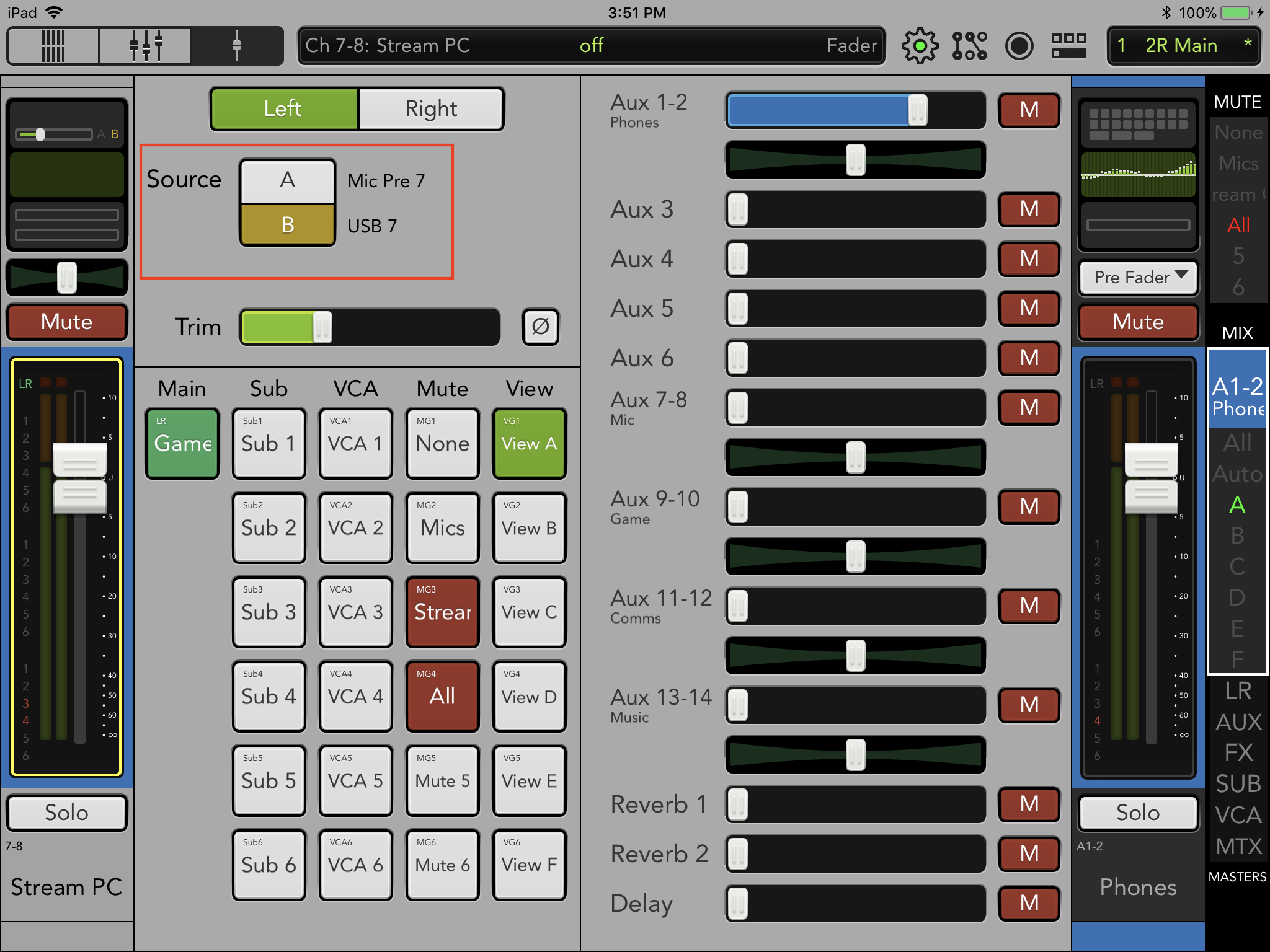
Task: Assign channel to VCA 6
Action: click(355, 865)
